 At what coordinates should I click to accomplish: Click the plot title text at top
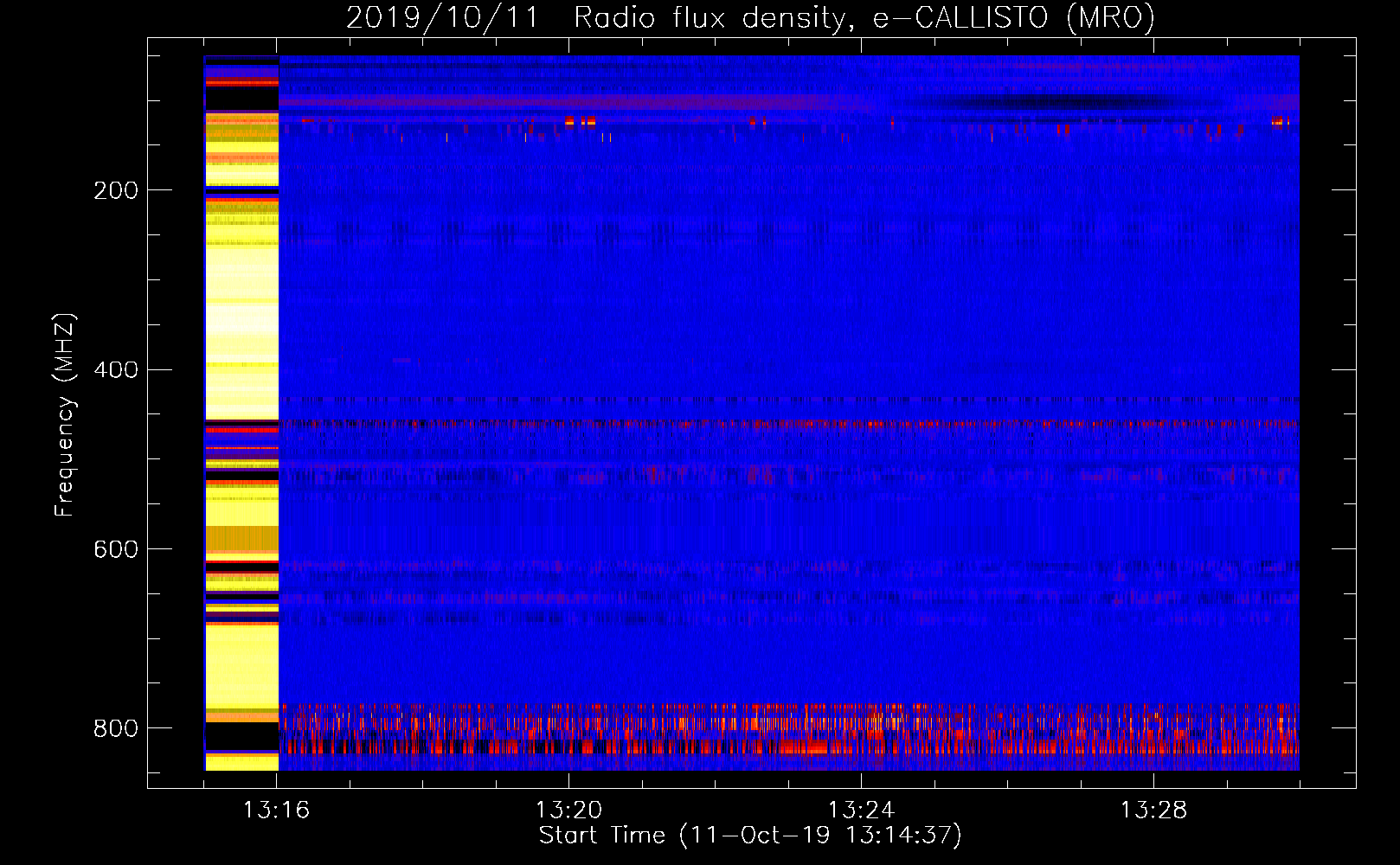point(749,18)
